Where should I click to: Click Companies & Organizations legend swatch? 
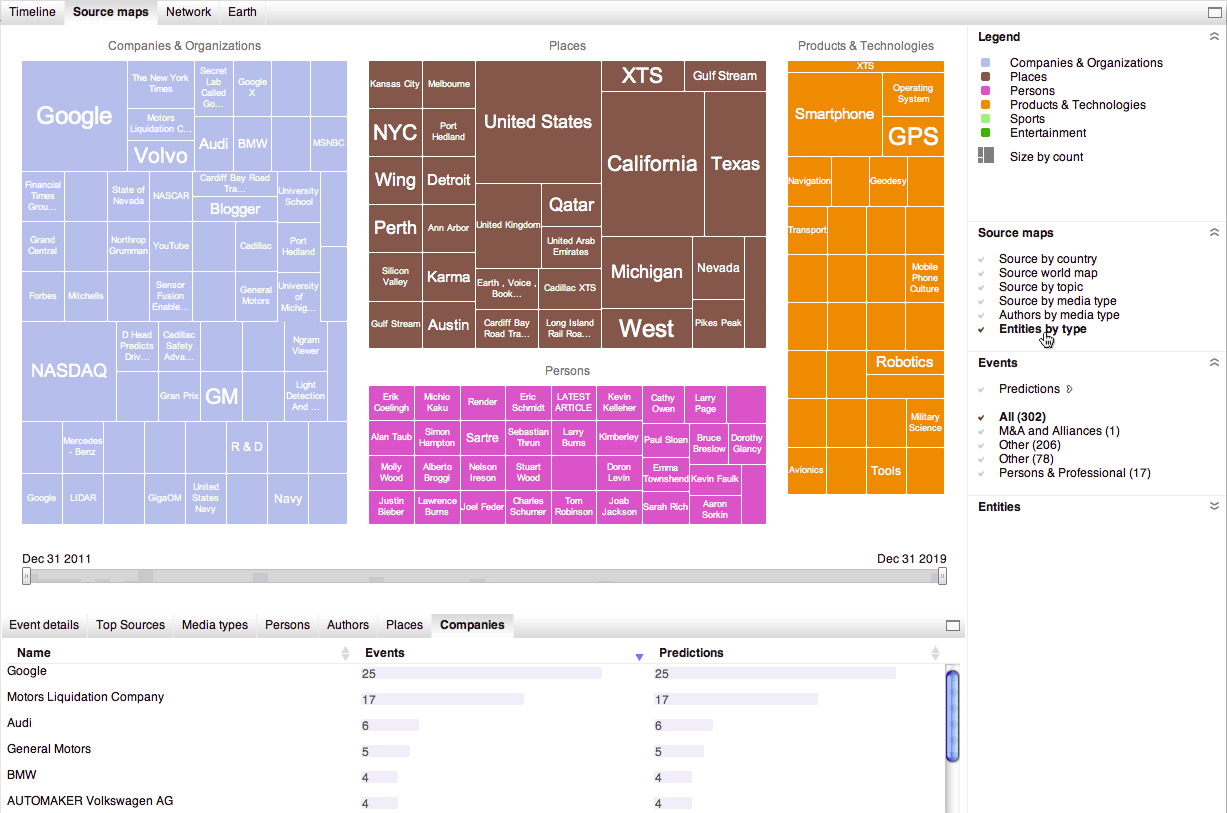(985, 63)
